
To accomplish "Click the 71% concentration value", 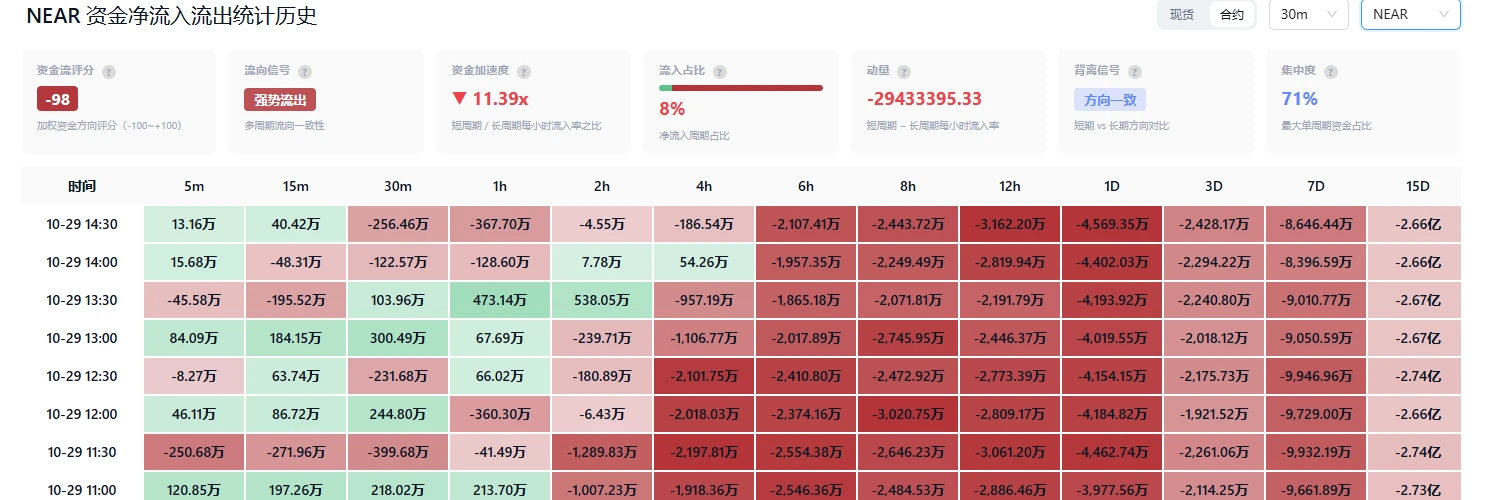I will click(x=1299, y=99).
